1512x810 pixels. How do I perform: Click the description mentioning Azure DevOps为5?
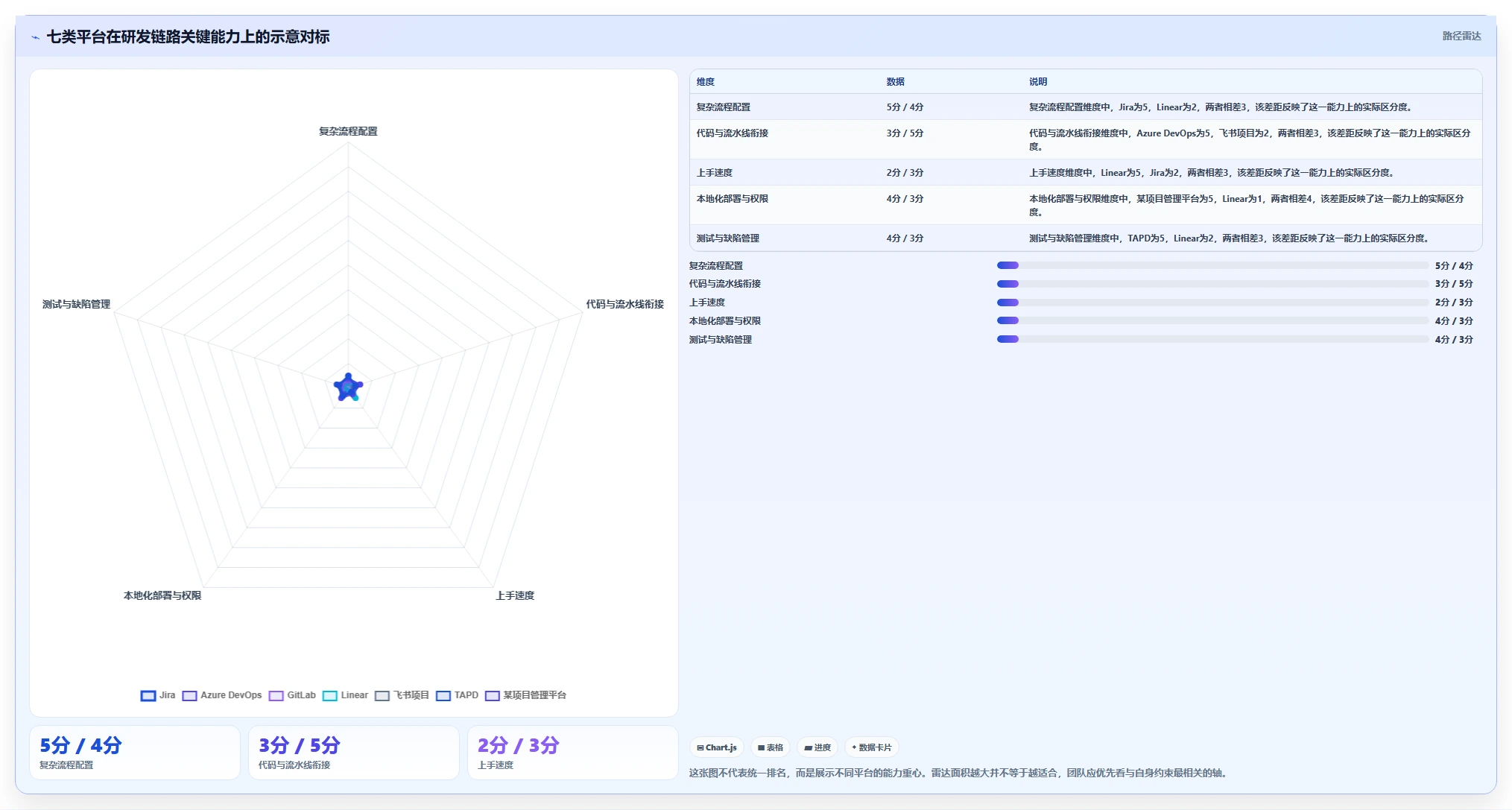pyautogui.click(x=1250, y=140)
